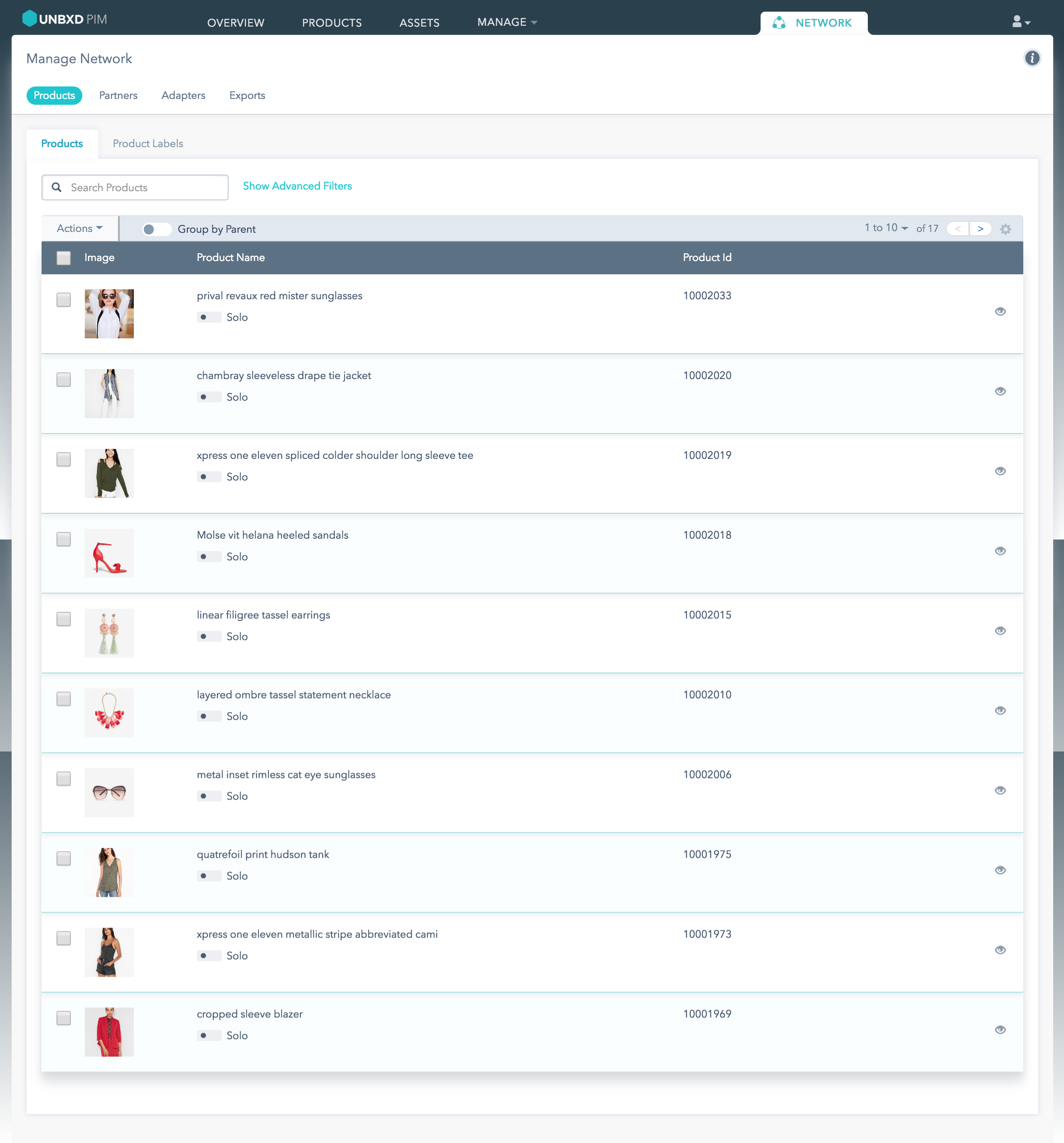Select the Products pill under Manage Network
The height and width of the screenshot is (1143, 1064).
pos(54,96)
